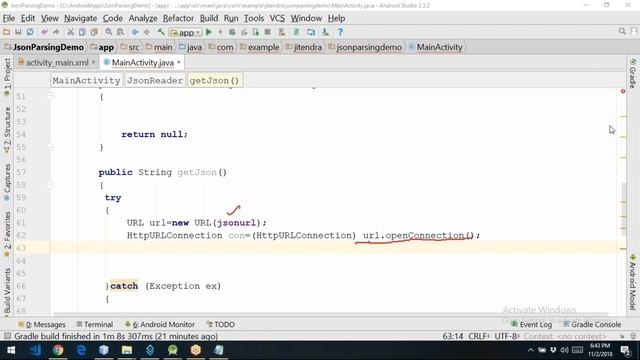This screenshot has height=360, width=640.
Task: Open the File menu
Action: [9, 18]
